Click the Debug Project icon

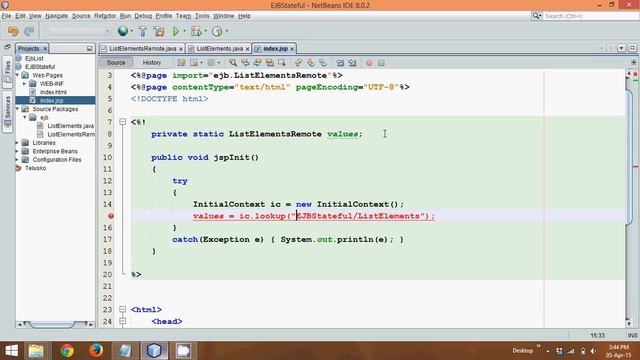coord(196,31)
